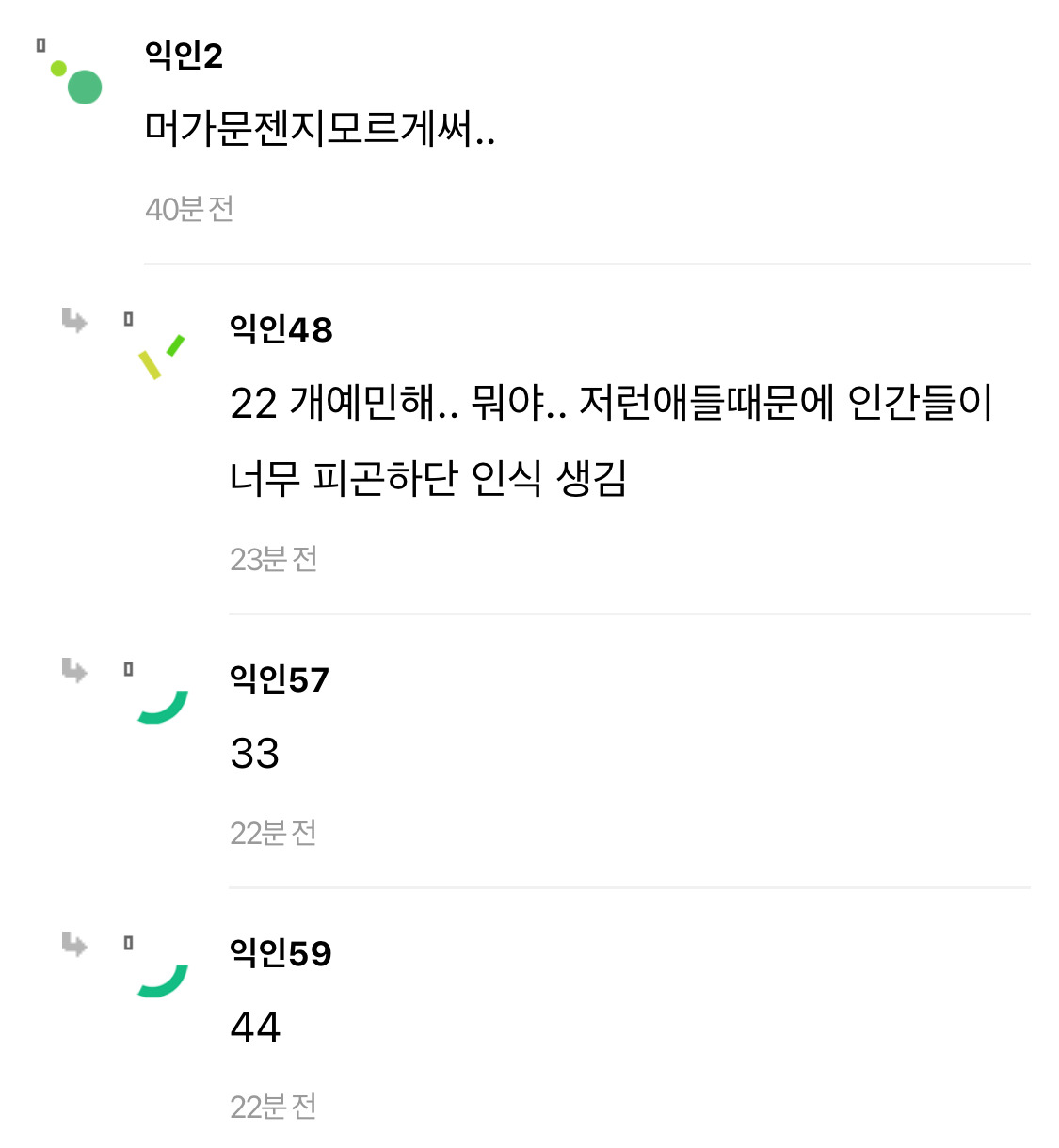
Task: Select the username 익인2
Action: click(x=184, y=56)
